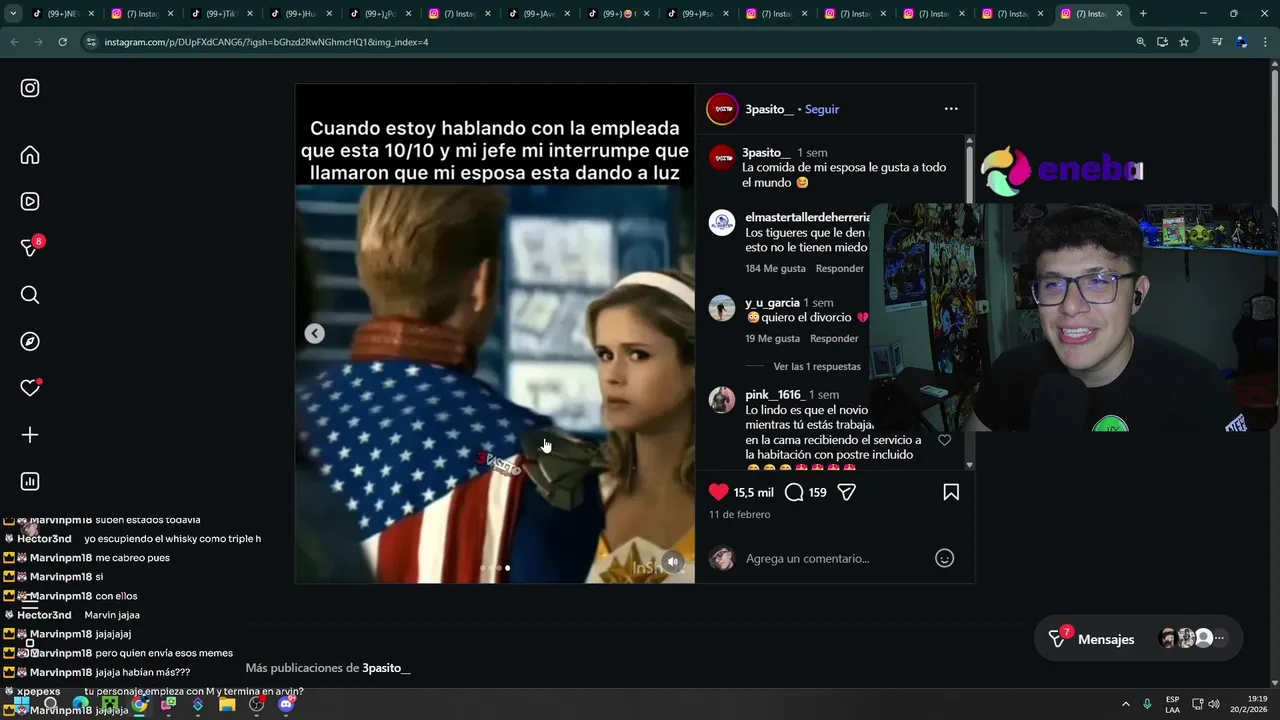Switch to the (99+)Tik tab

click(x=220, y=14)
